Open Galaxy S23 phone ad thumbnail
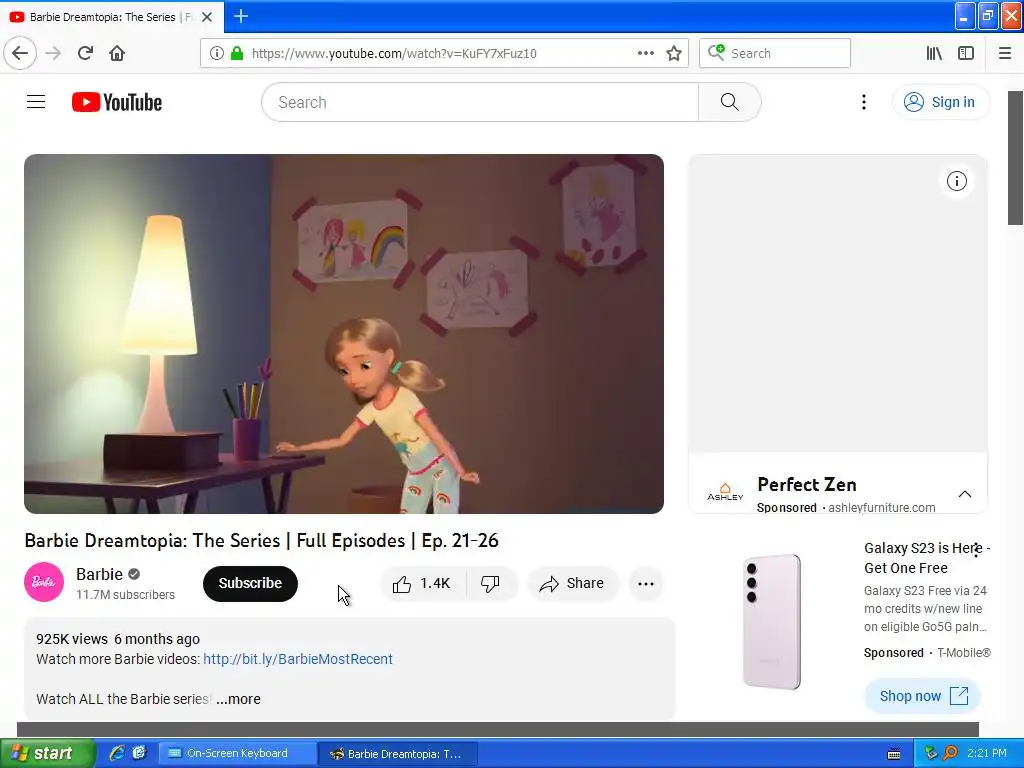This screenshot has height=768, width=1024. [x=772, y=621]
